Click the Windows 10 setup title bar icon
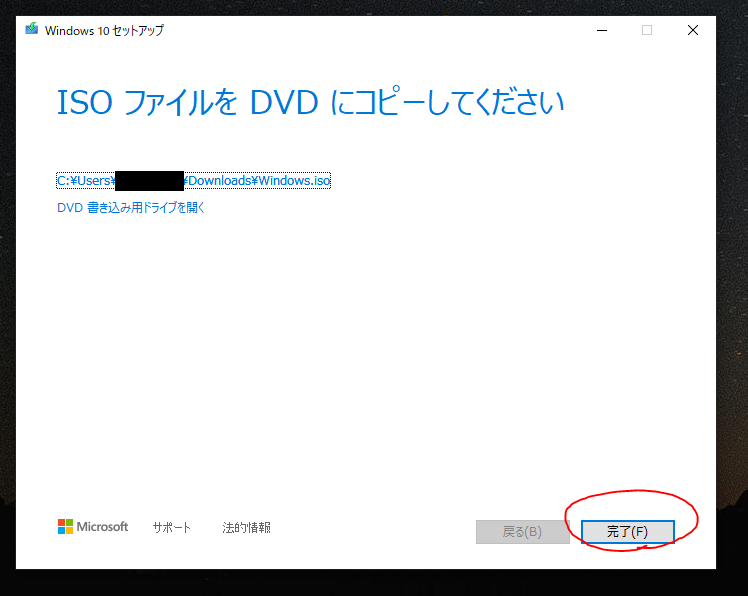Screen dimensions: 748x596 (31, 29)
